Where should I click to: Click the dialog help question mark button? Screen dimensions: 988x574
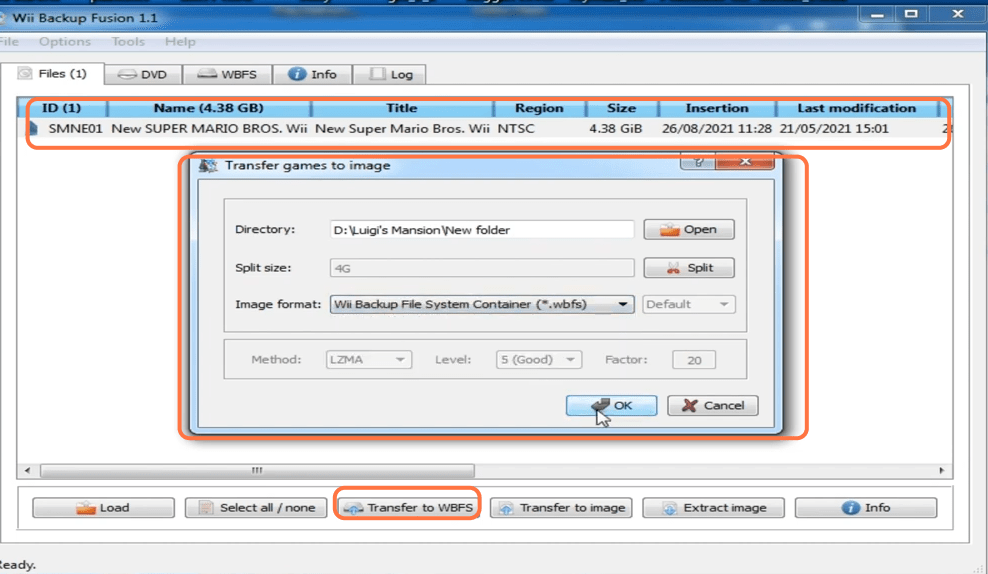[698, 163]
